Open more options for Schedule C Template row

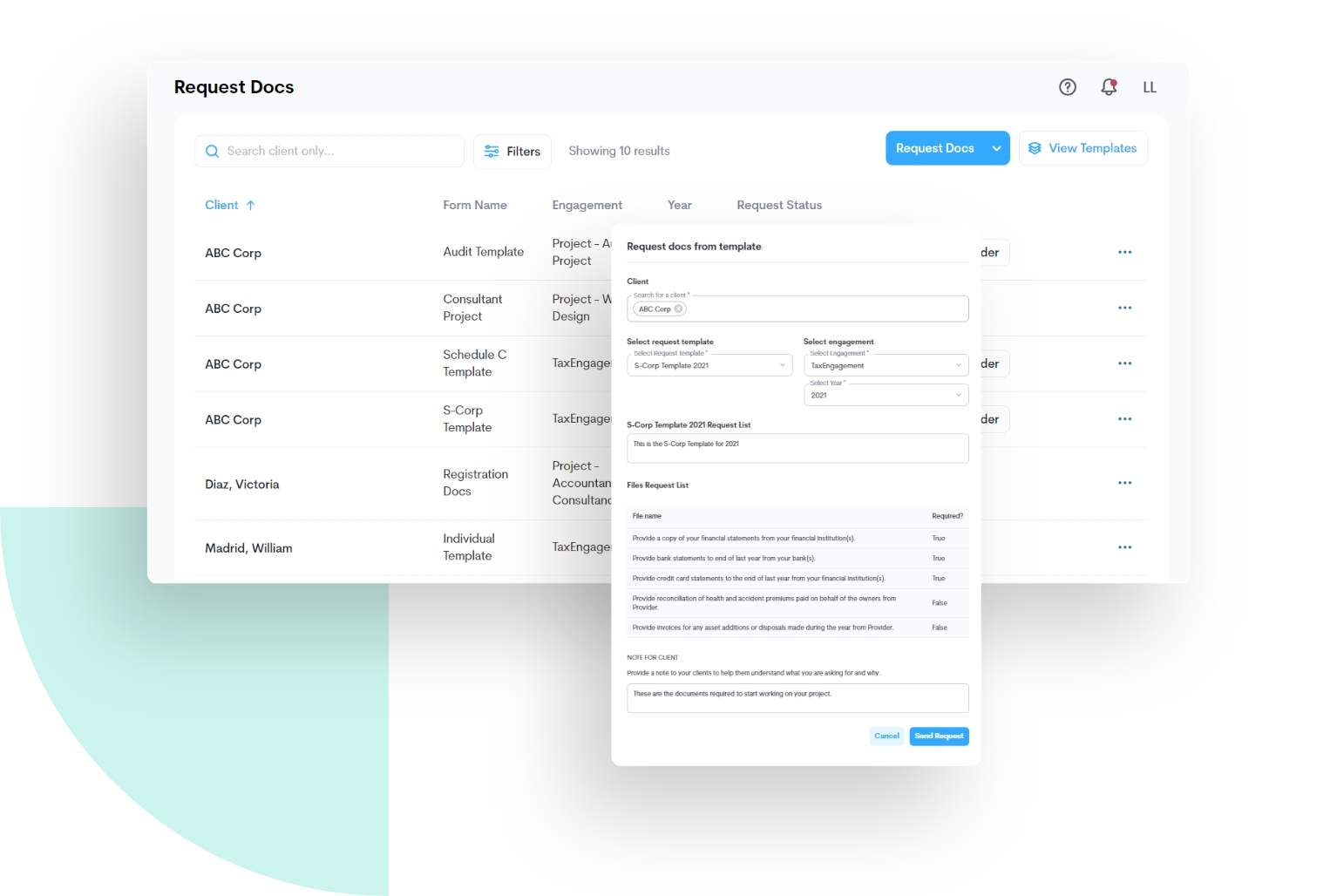click(x=1124, y=363)
